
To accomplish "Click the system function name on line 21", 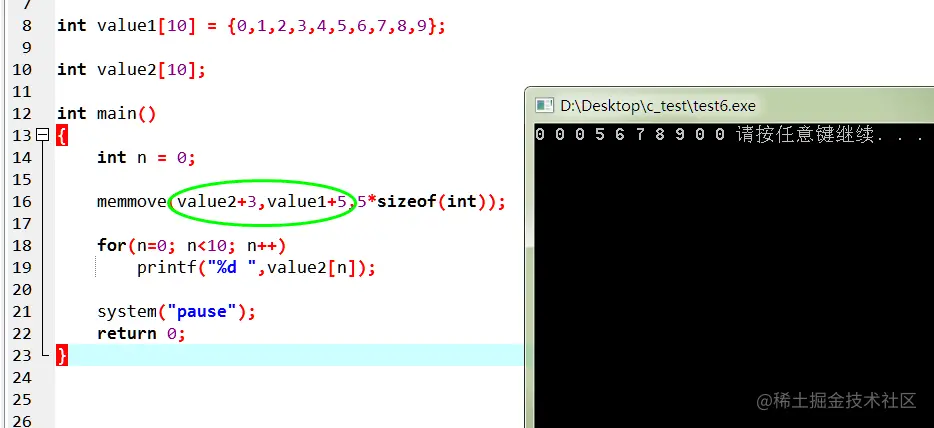I will point(126,311).
